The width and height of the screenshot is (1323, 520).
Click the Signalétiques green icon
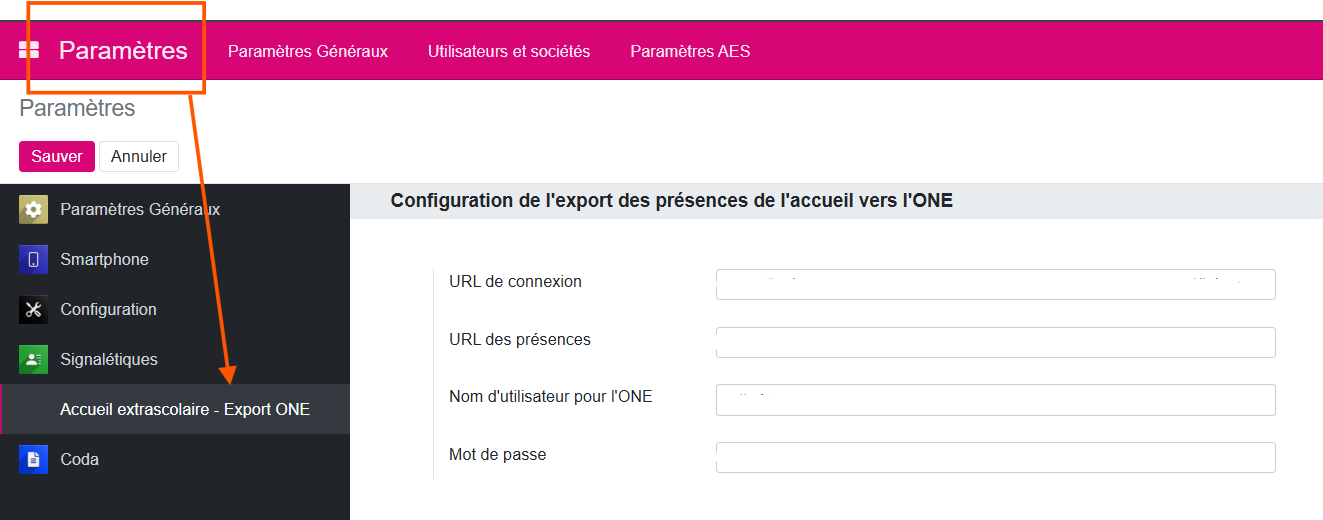[x=33, y=360]
